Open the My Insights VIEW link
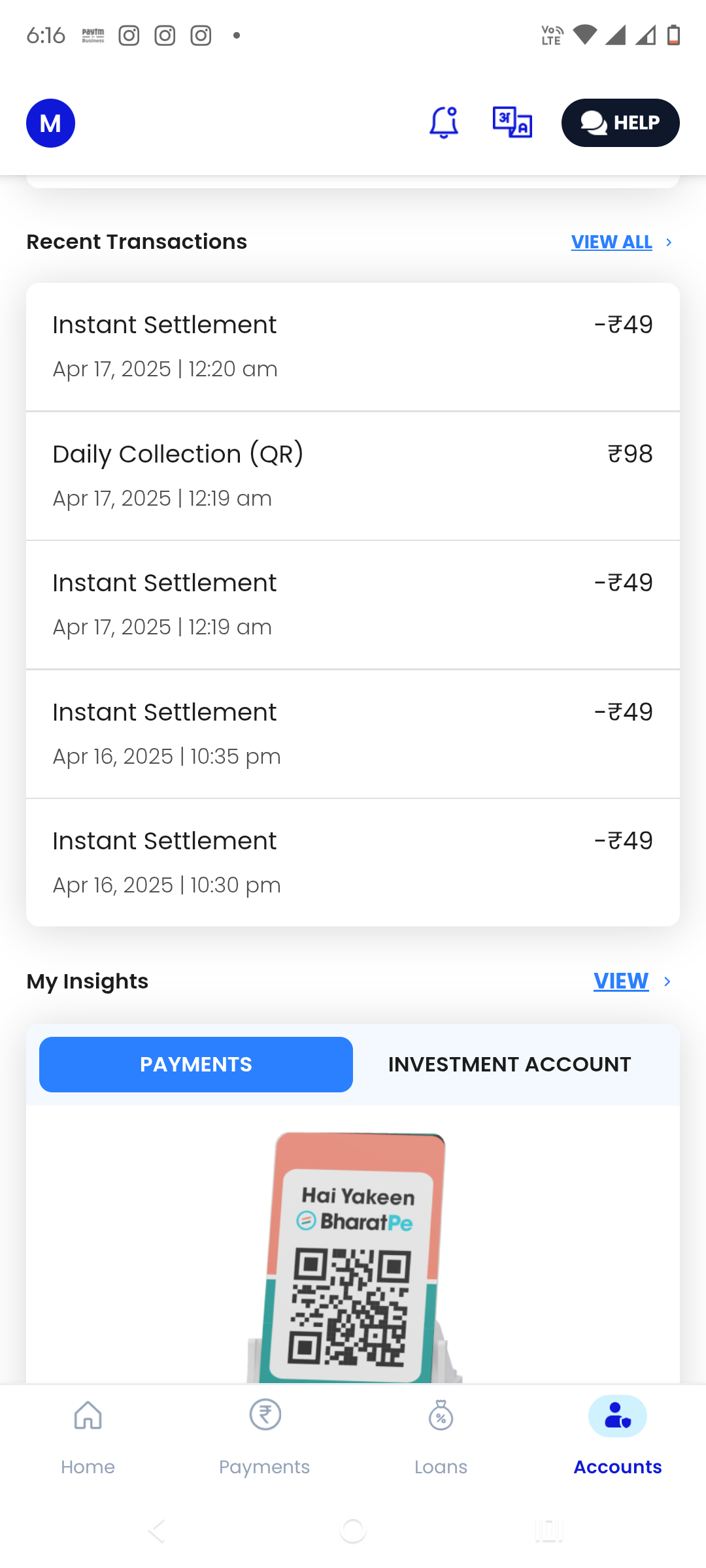Screen dimensions: 706x1568 [621, 981]
